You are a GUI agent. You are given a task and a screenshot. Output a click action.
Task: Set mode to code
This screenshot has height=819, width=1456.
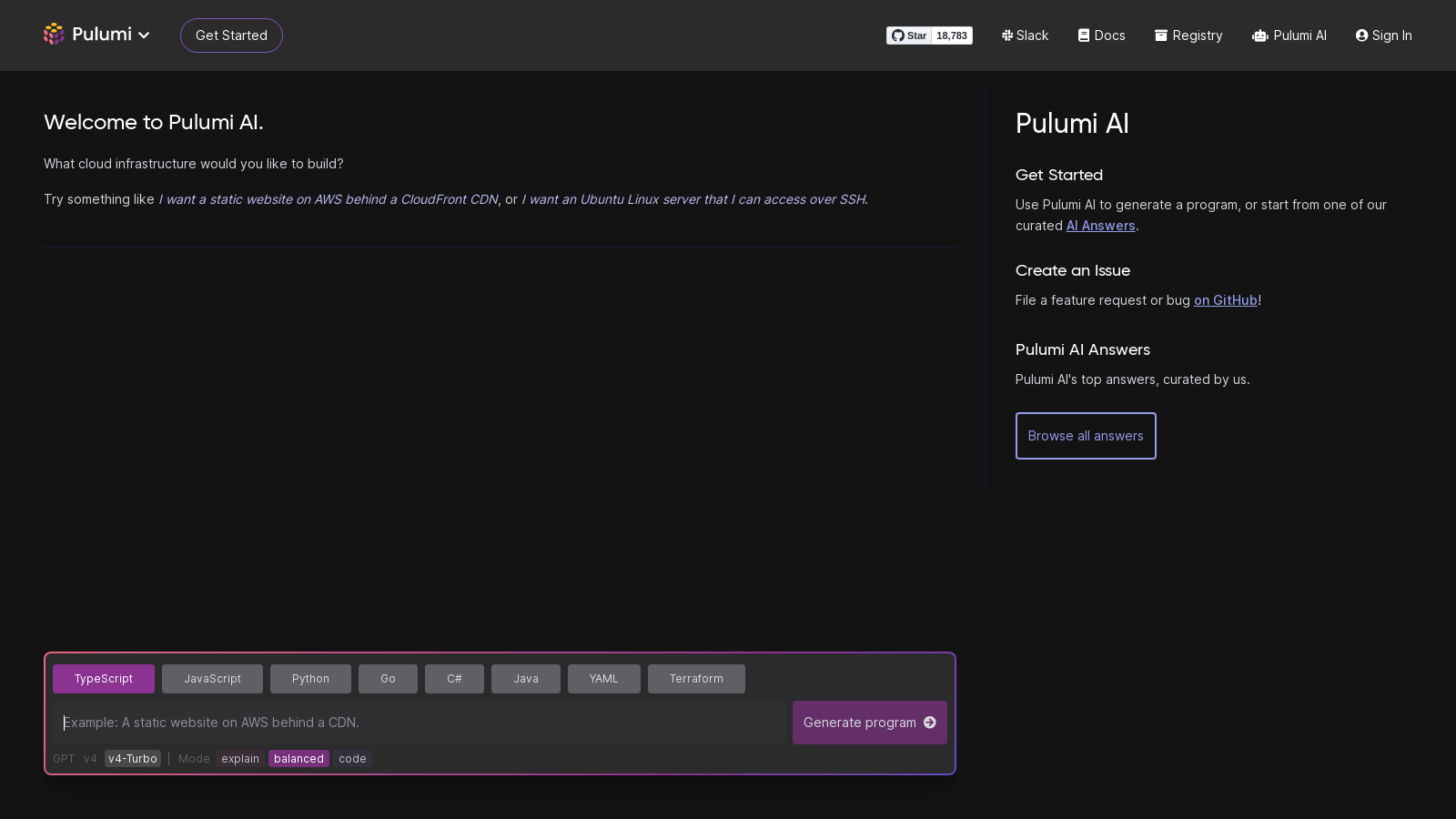click(352, 759)
